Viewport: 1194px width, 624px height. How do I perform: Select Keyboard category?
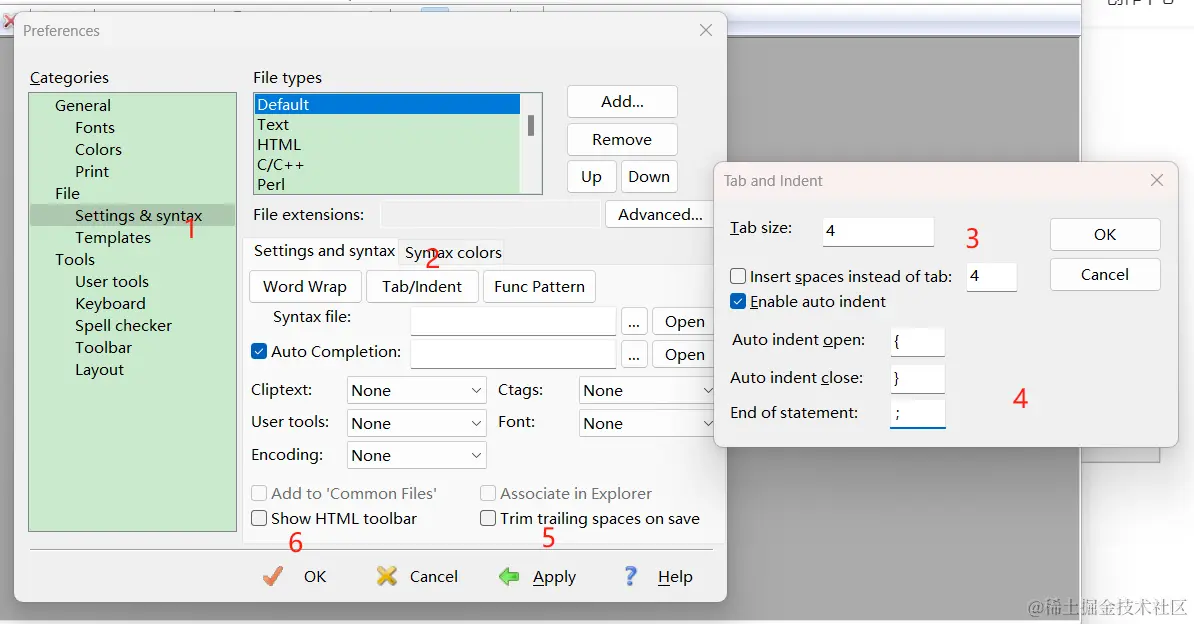[x=110, y=304]
